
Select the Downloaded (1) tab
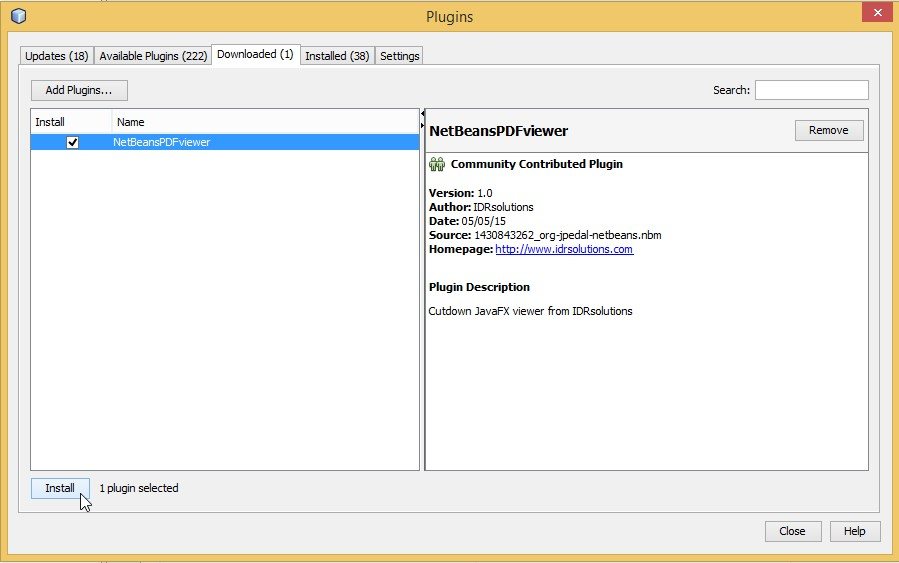[255, 55]
